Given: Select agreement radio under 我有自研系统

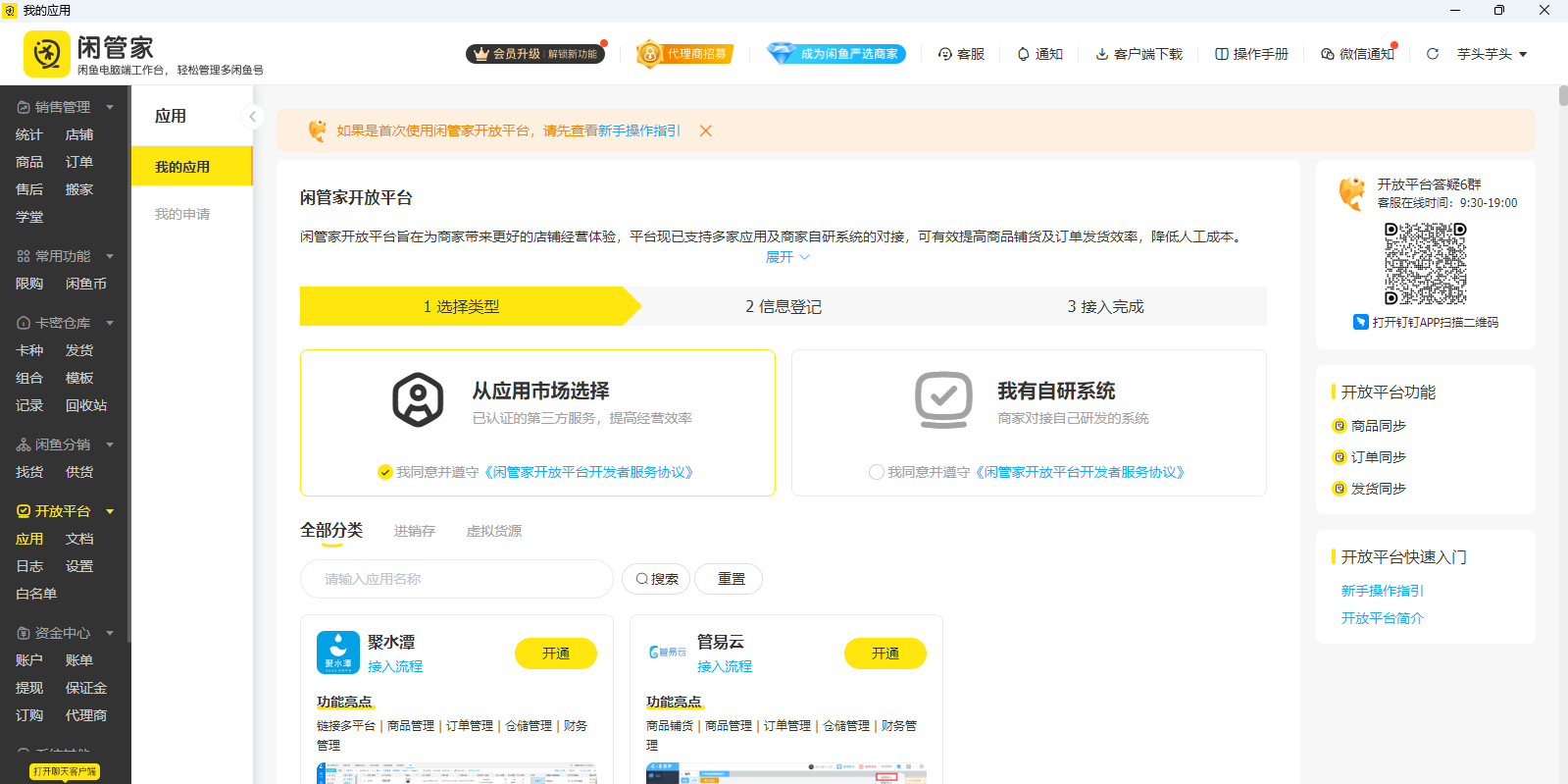Looking at the screenshot, I should pyautogui.click(x=877, y=472).
